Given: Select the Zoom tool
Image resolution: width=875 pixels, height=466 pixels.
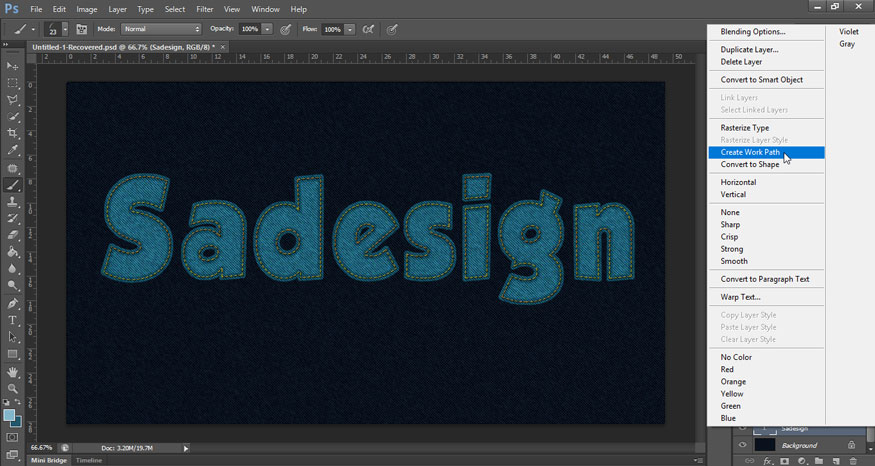Looking at the screenshot, I should coord(12,388).
